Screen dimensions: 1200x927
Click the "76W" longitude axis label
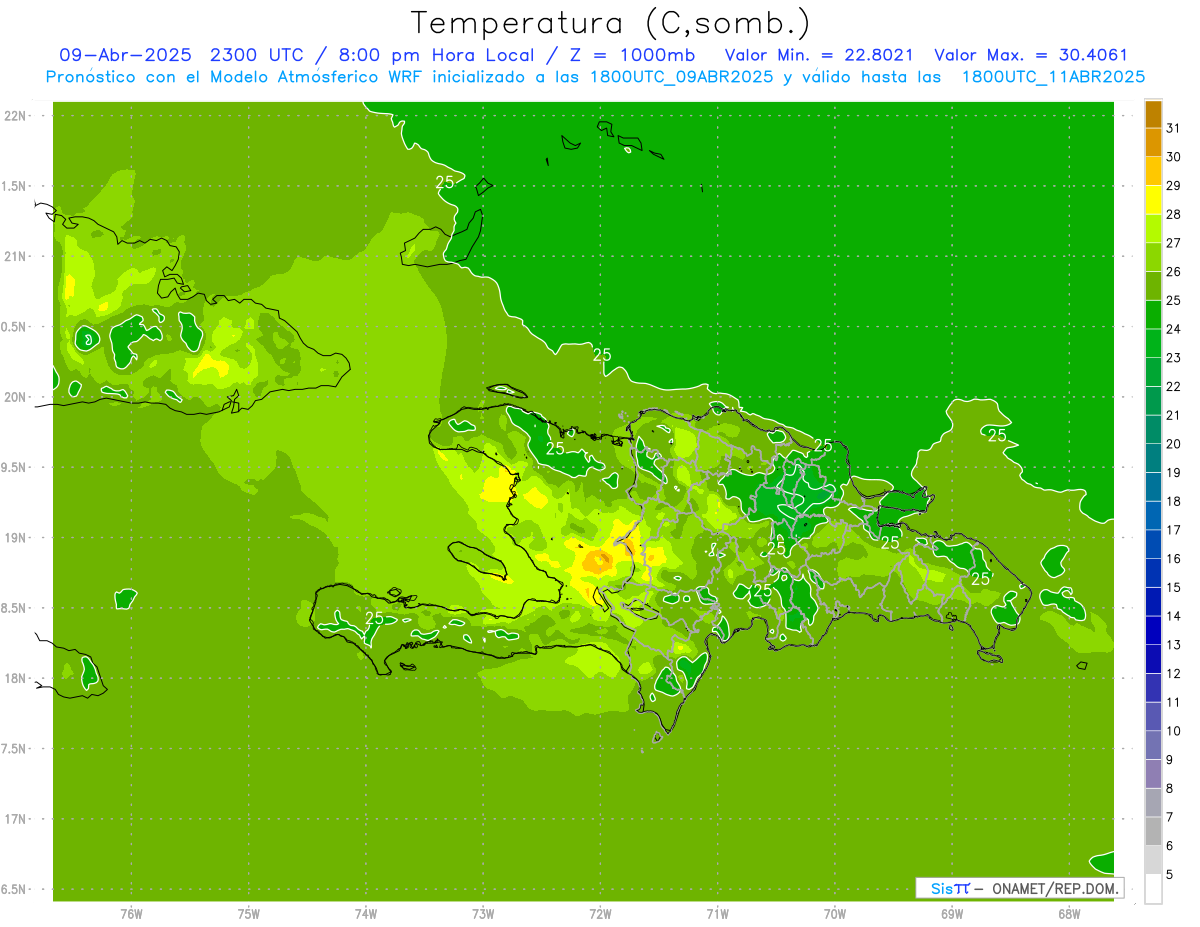(131, 913)
